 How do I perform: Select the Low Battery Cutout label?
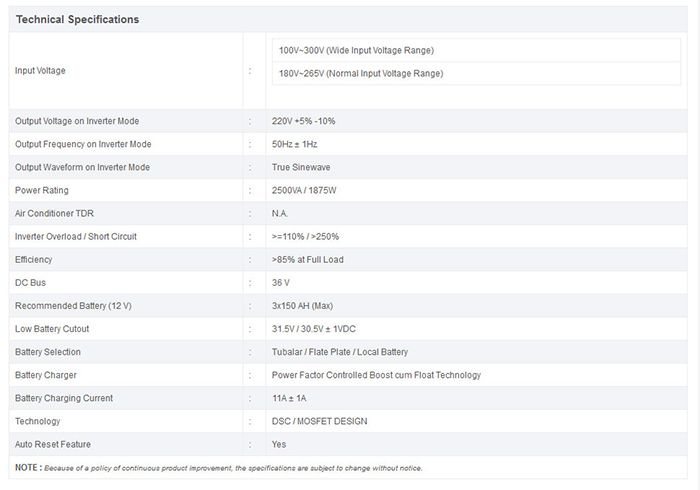tap(52, 329)
